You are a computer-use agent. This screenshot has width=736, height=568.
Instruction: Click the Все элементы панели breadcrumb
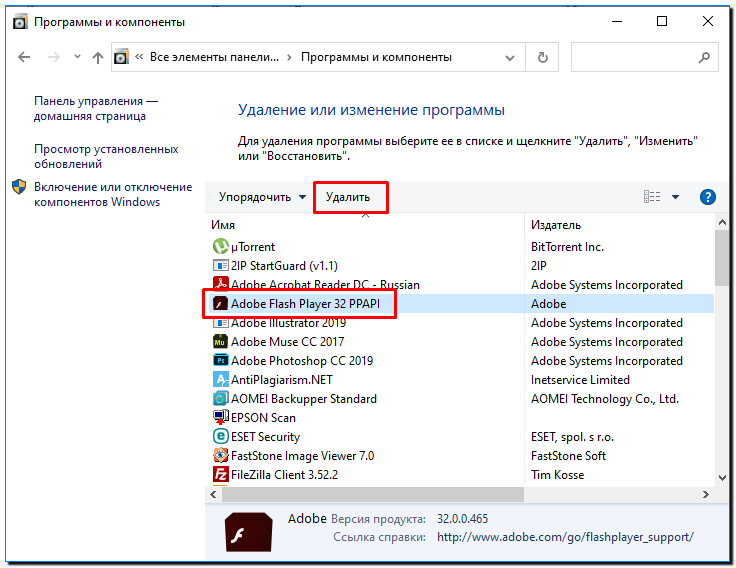[214, 57]
